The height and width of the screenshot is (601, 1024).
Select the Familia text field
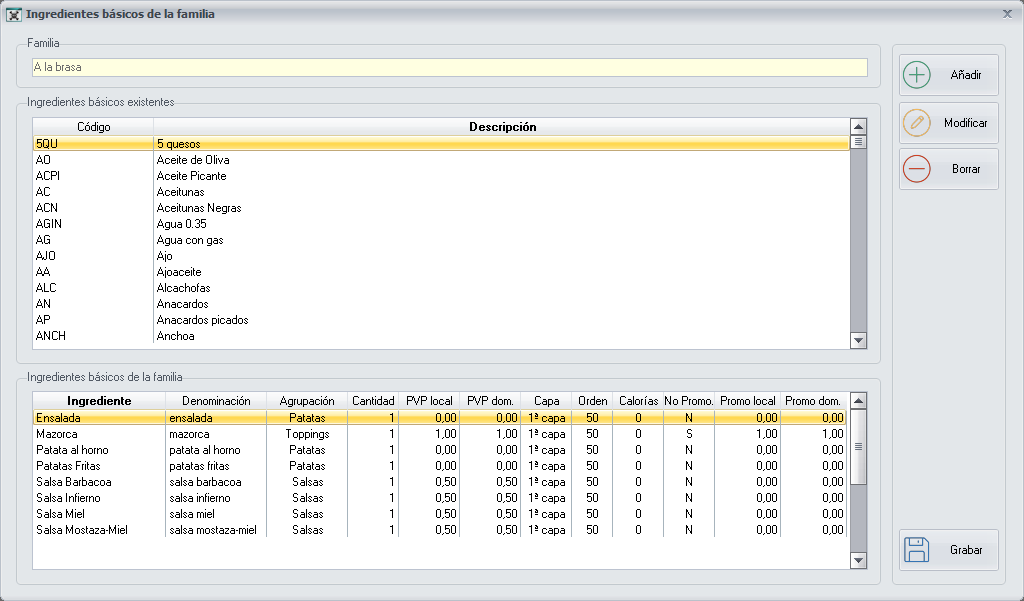pos(449,67)
